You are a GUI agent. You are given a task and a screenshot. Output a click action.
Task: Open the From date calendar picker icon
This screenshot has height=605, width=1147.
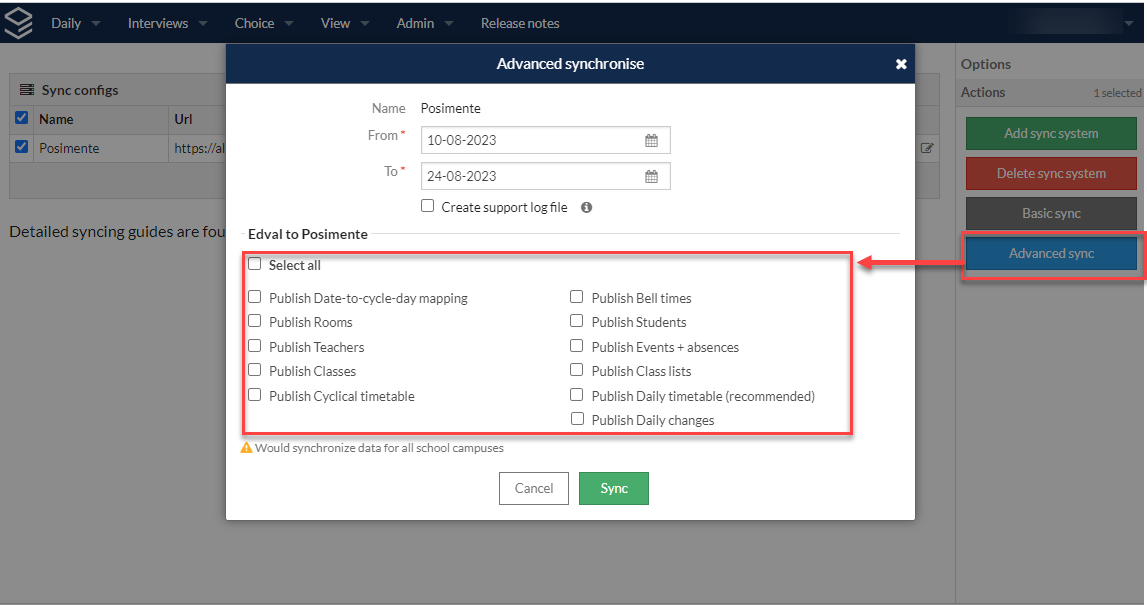tap(651, 140)
